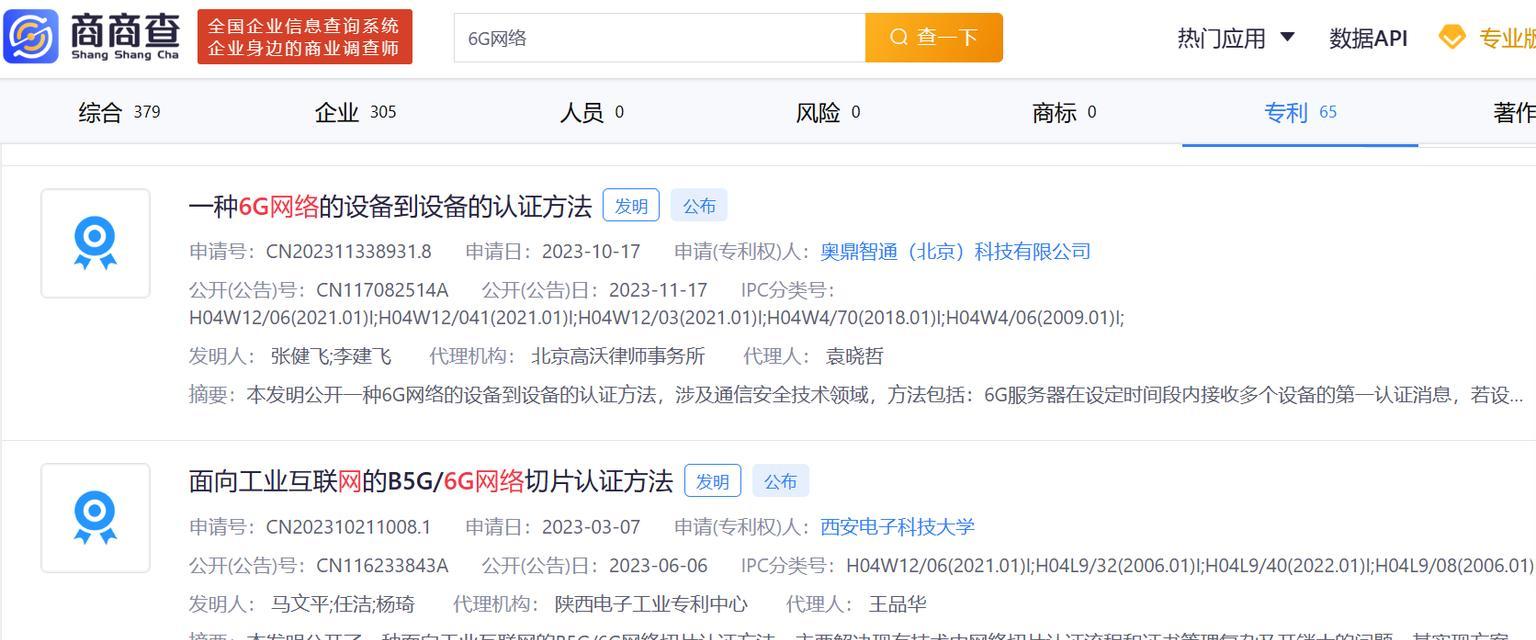This screenshot has width=1536, height=640.
Task: Open applicant 西安电子科技大学
Action: [x=897, y=526]
